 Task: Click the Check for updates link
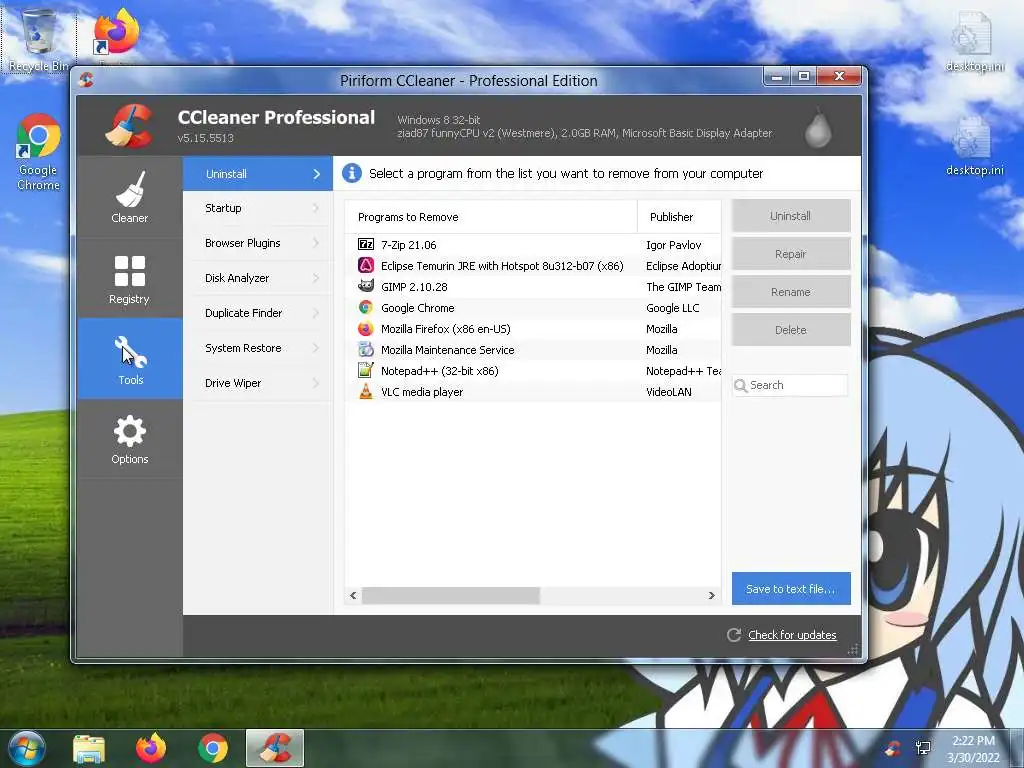[x=792, y=635]
